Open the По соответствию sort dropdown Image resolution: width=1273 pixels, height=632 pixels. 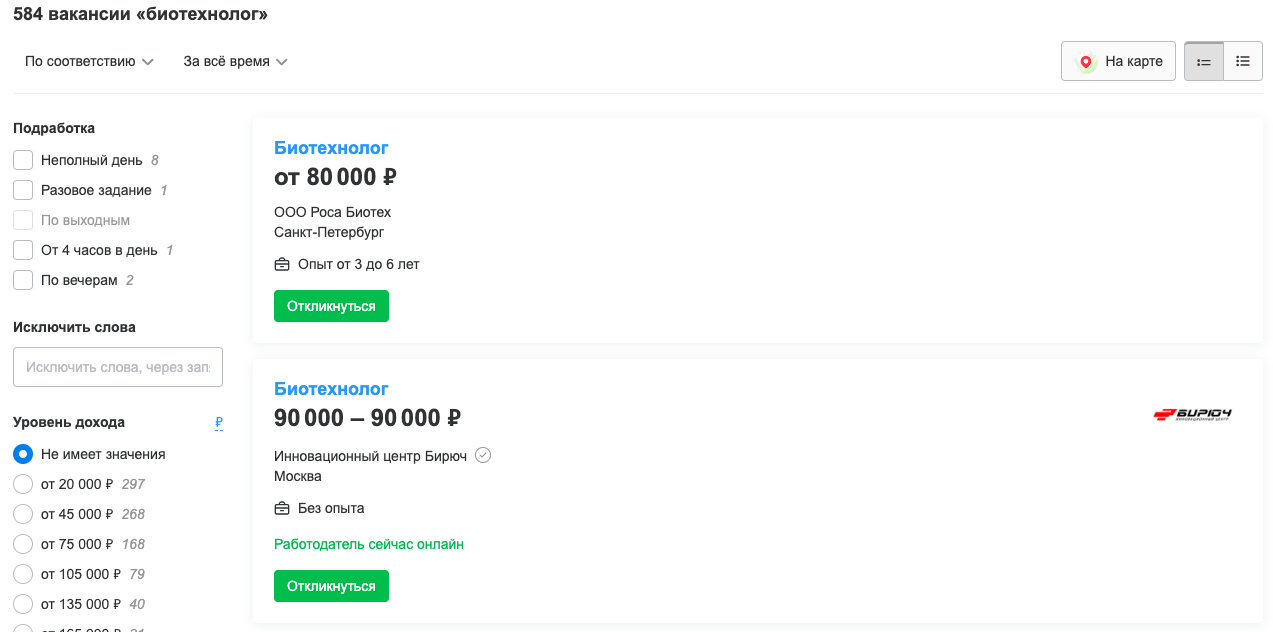tap(89, 61)
